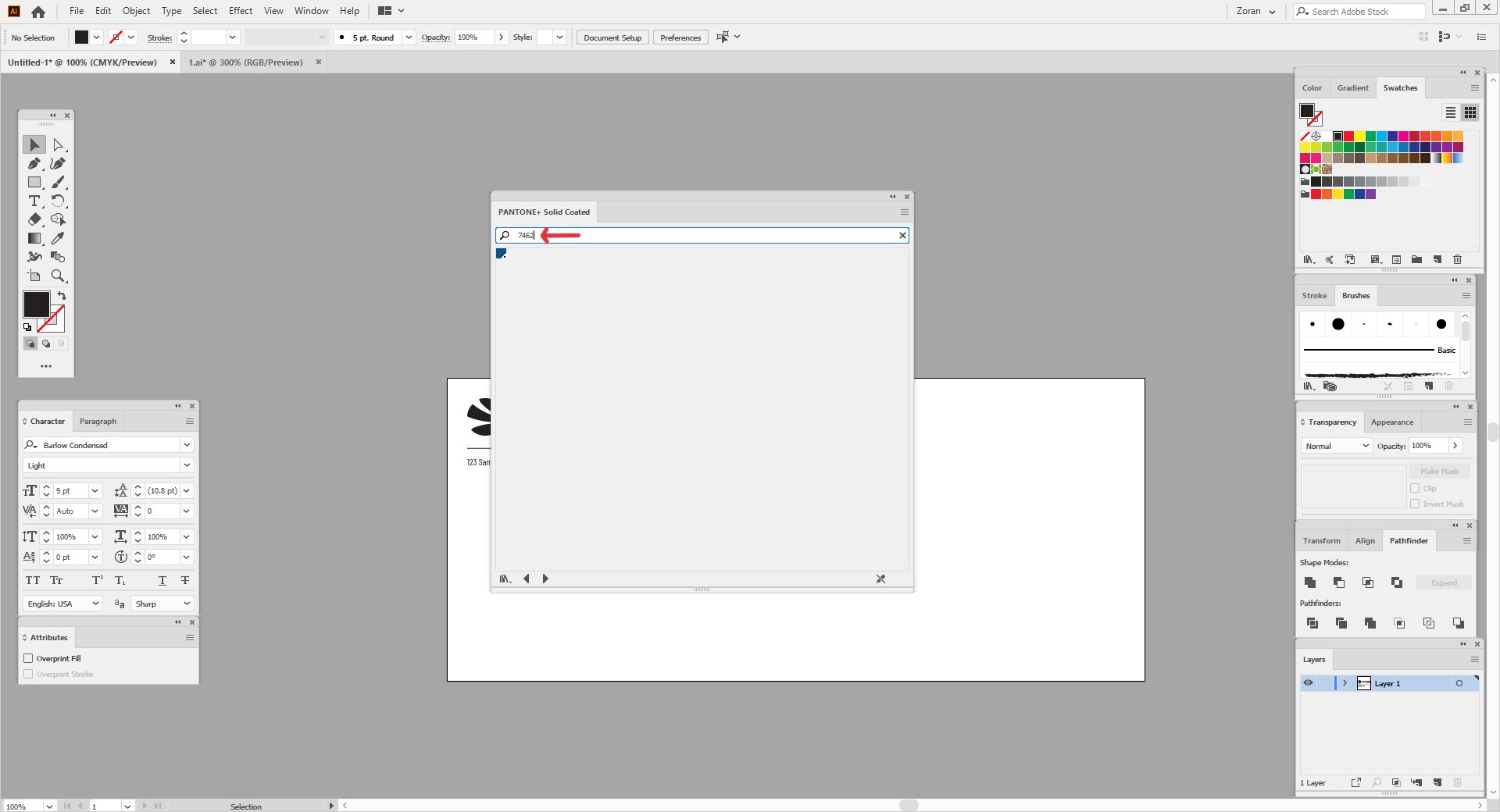1500x812 pixels.
Task: Open the File menu
Action: pos(77,11)
